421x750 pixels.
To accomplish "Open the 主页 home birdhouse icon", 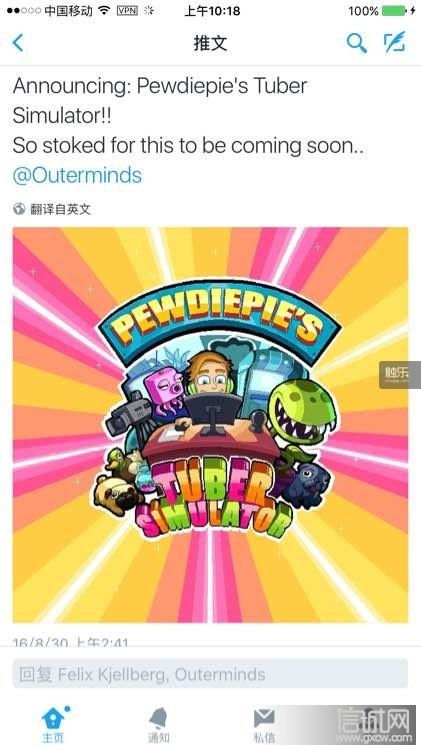I will (54, 717).
